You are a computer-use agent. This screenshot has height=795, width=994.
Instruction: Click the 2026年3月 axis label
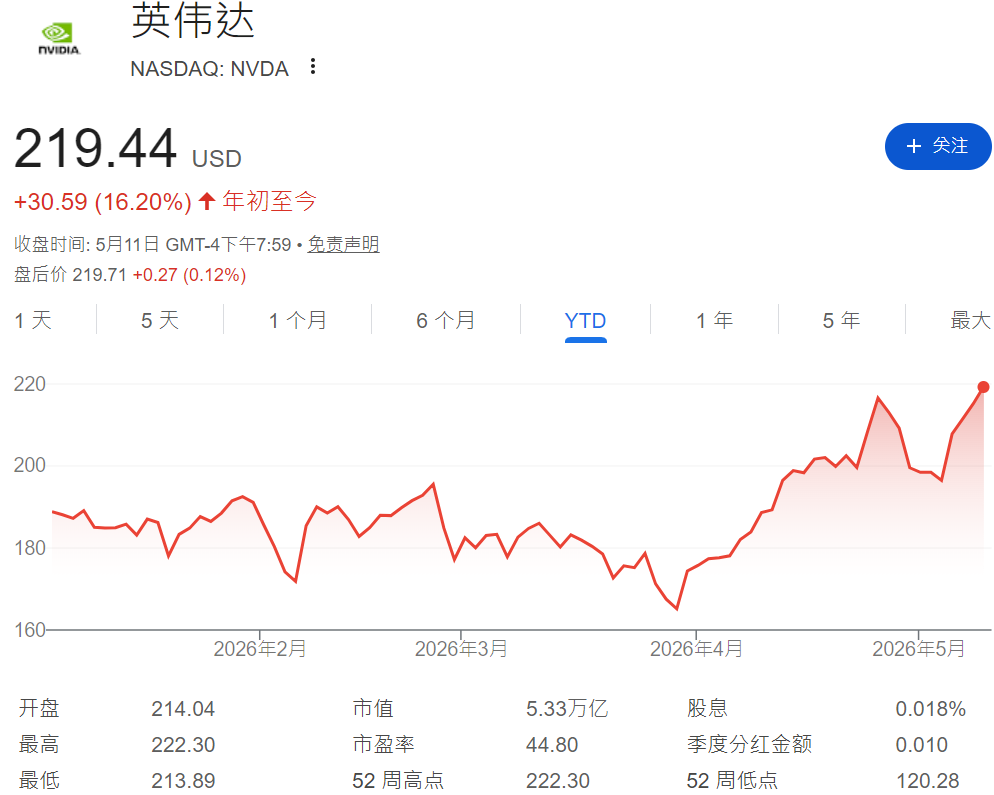(461, 649)
